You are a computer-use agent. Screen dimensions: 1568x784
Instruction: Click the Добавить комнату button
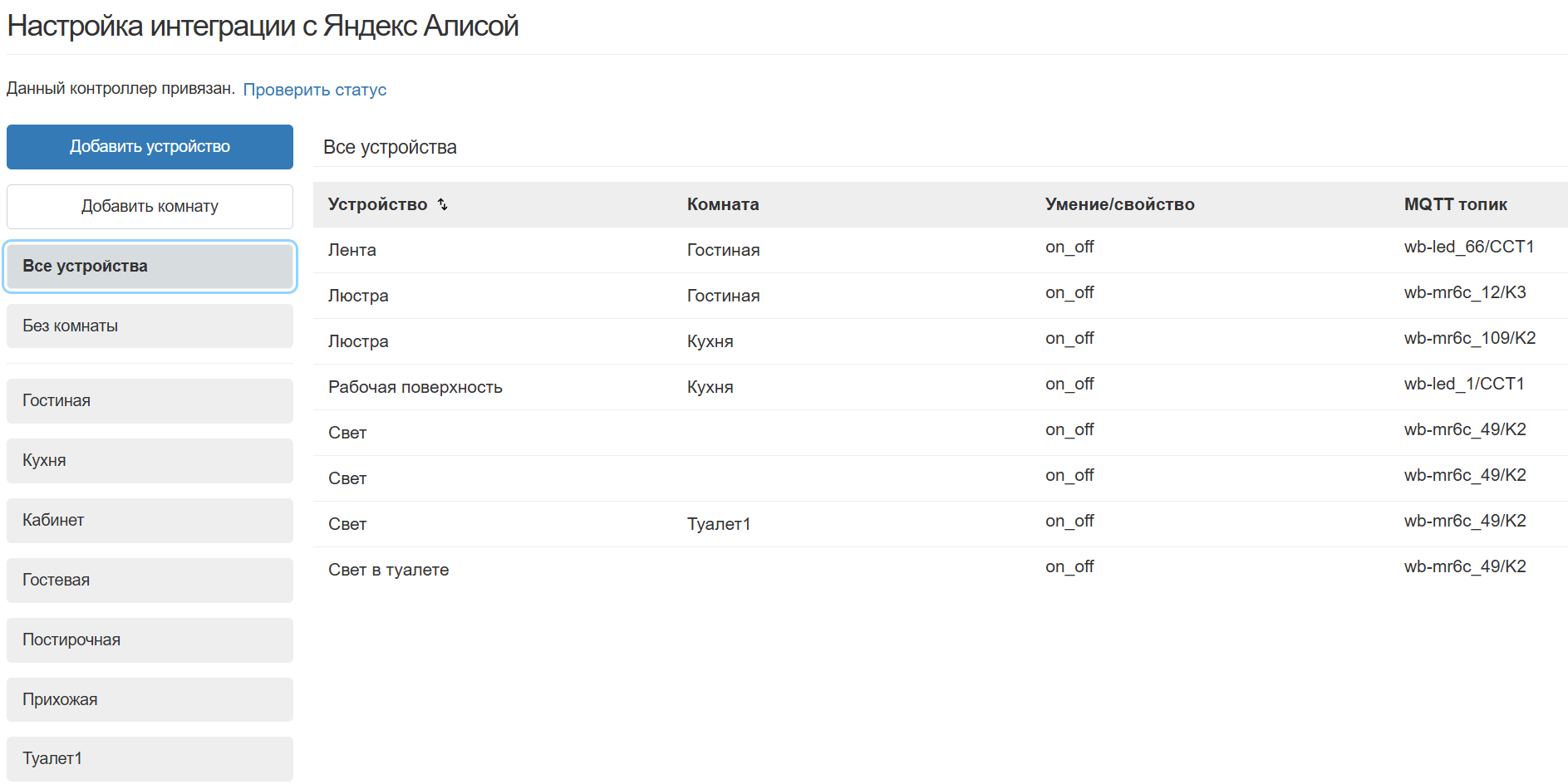[150, 207]
